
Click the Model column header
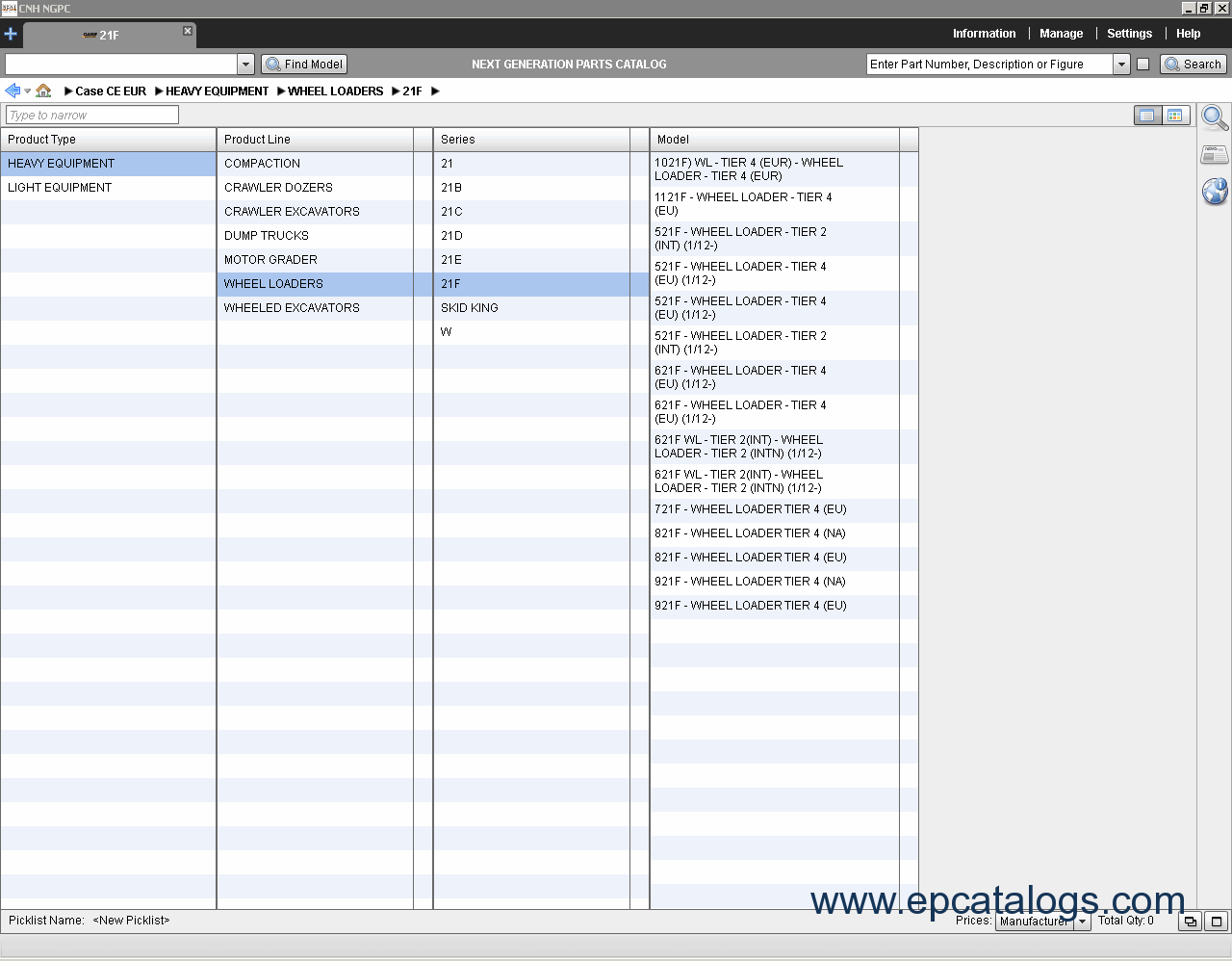click(775, 140)
